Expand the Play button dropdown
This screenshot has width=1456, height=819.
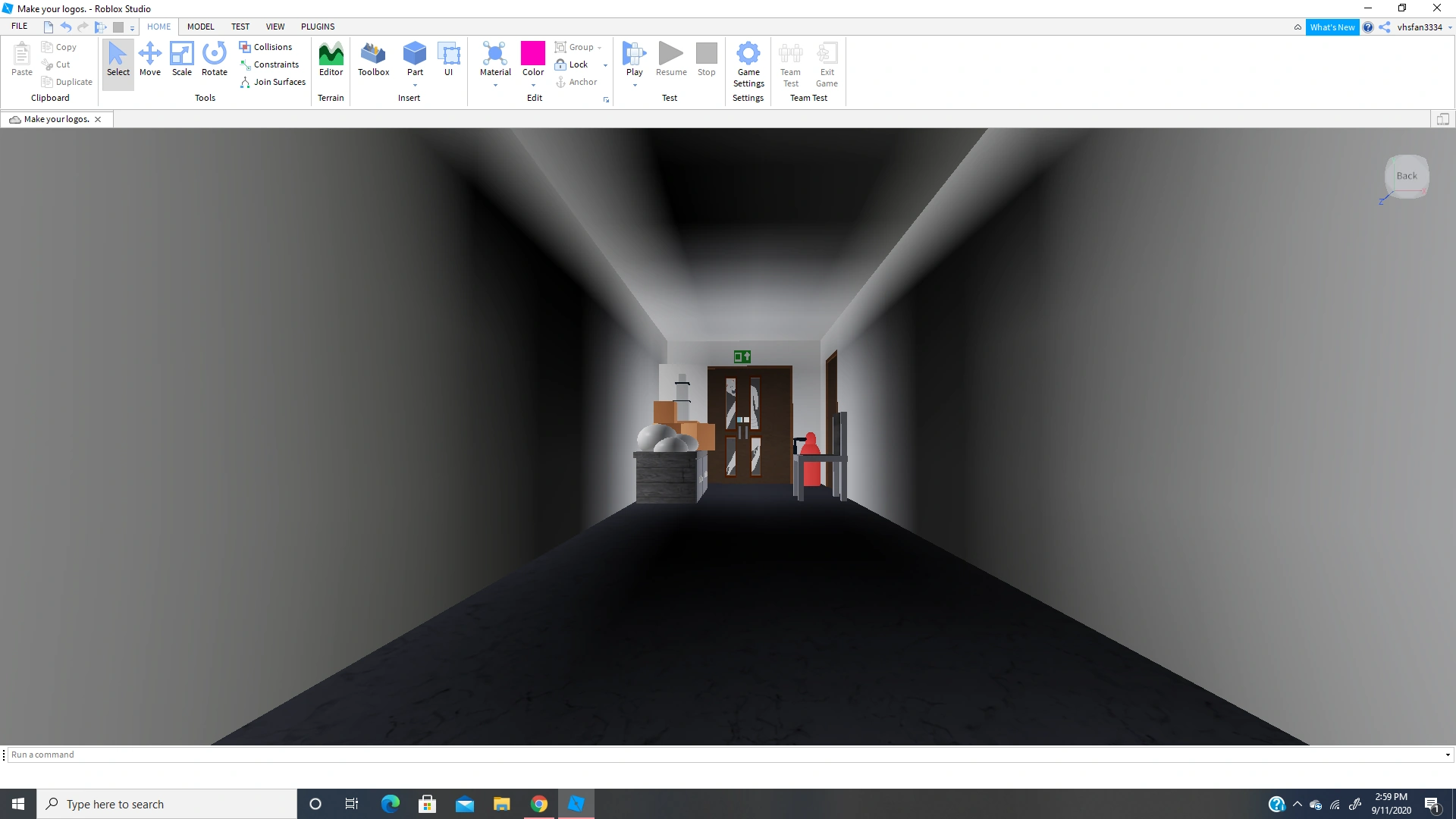point(635,85)
